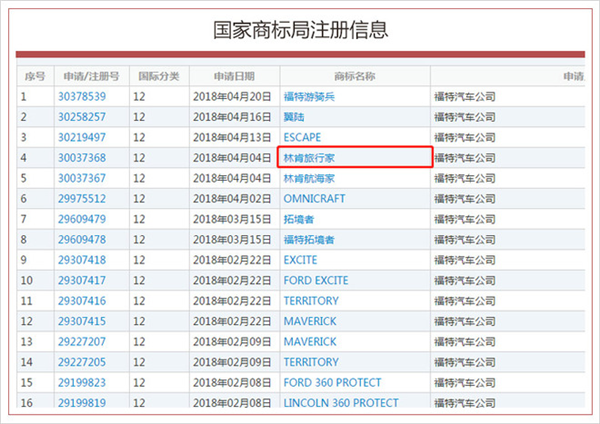Open registration number 29227207 link

click(x=82, y=341)
